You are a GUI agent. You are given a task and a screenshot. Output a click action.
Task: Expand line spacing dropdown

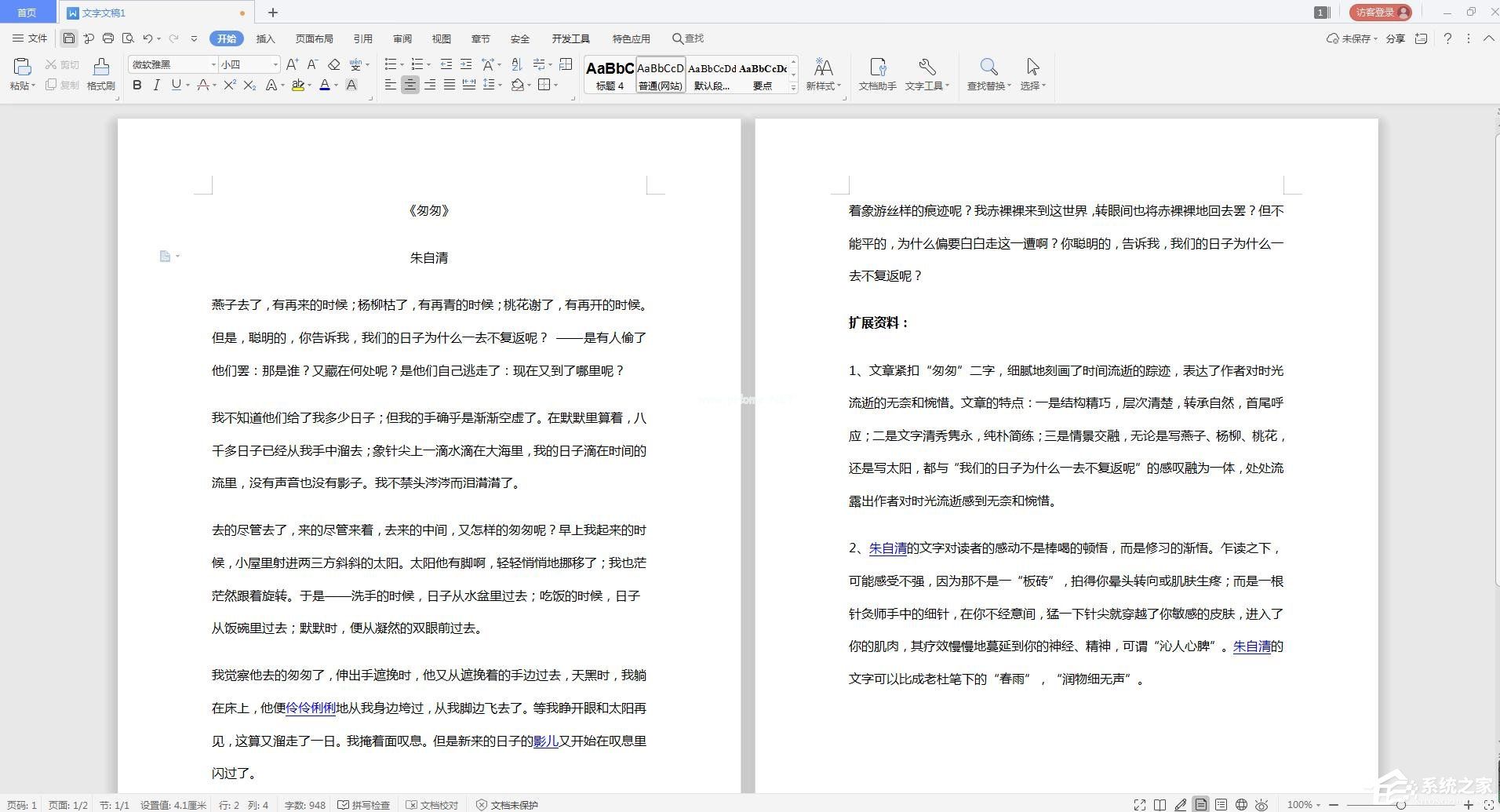click(500, 86)
